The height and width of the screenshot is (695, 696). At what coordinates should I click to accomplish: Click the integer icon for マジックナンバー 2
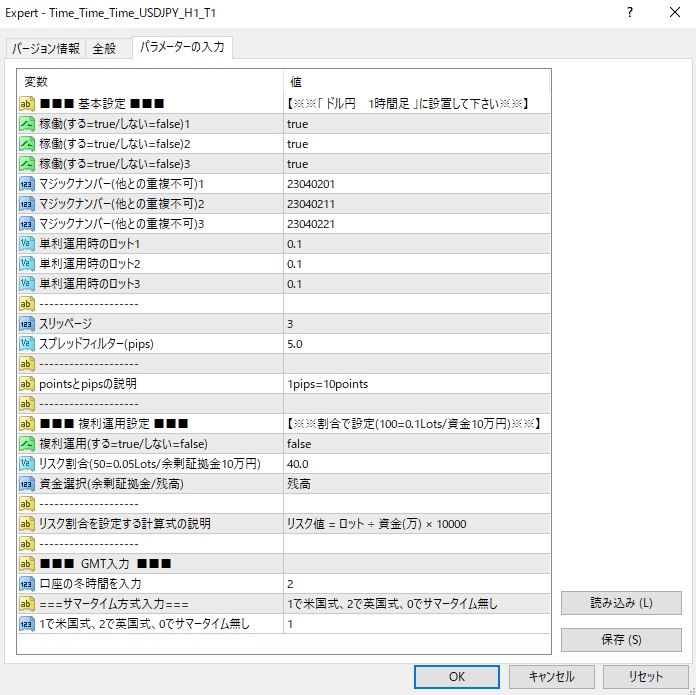click(27, 204)
